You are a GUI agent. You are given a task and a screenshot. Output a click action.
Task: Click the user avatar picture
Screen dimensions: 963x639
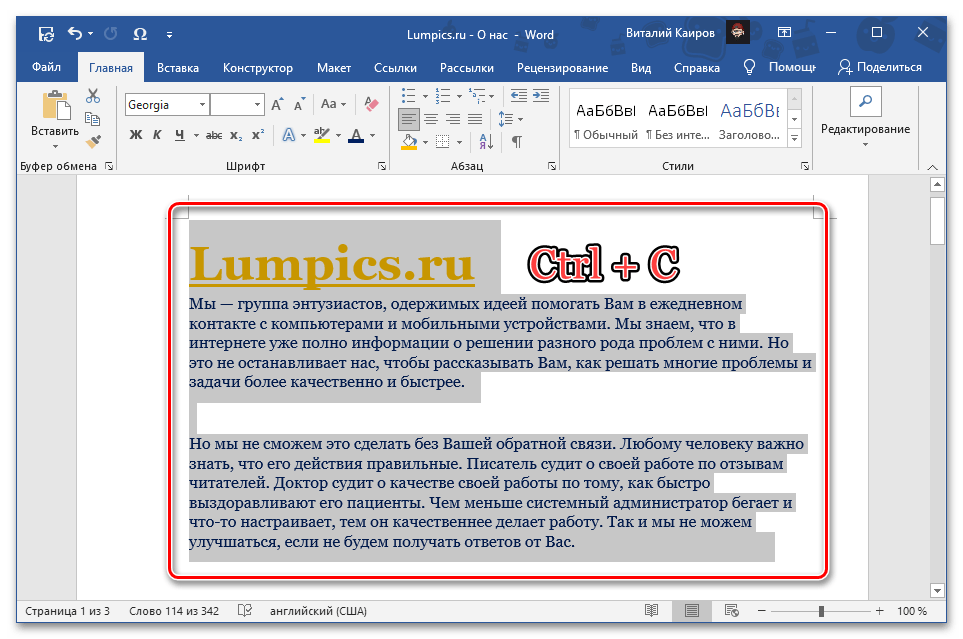(x=738, y=33)
